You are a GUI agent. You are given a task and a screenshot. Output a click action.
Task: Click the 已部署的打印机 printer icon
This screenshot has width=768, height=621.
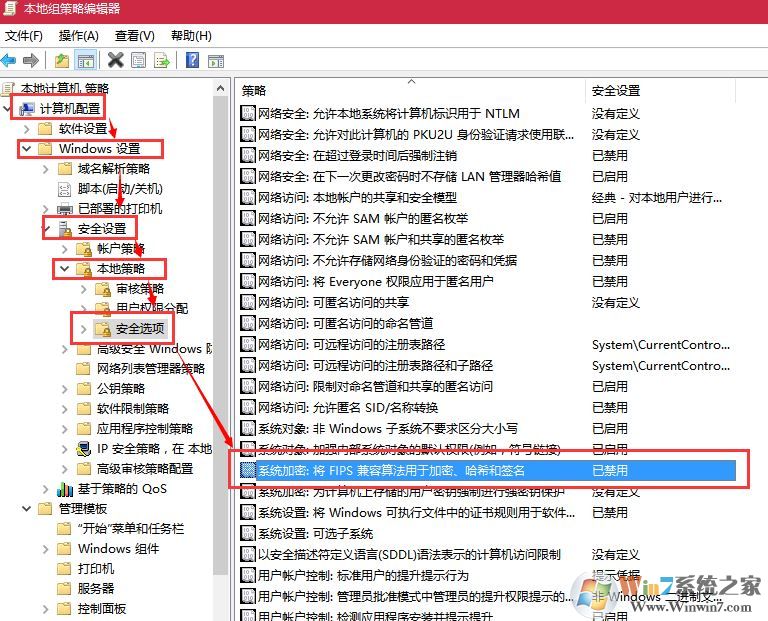65,209
